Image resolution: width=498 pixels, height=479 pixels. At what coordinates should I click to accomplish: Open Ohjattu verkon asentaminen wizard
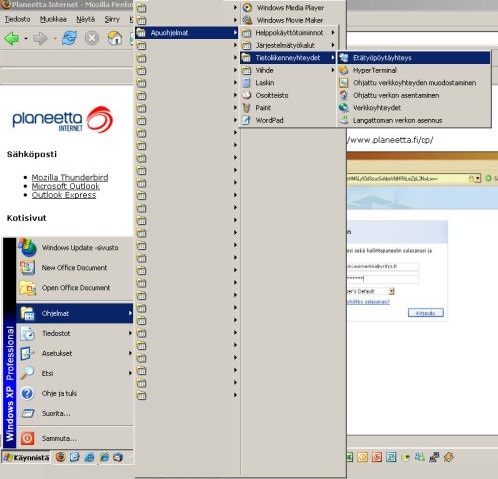pos(414,95)
